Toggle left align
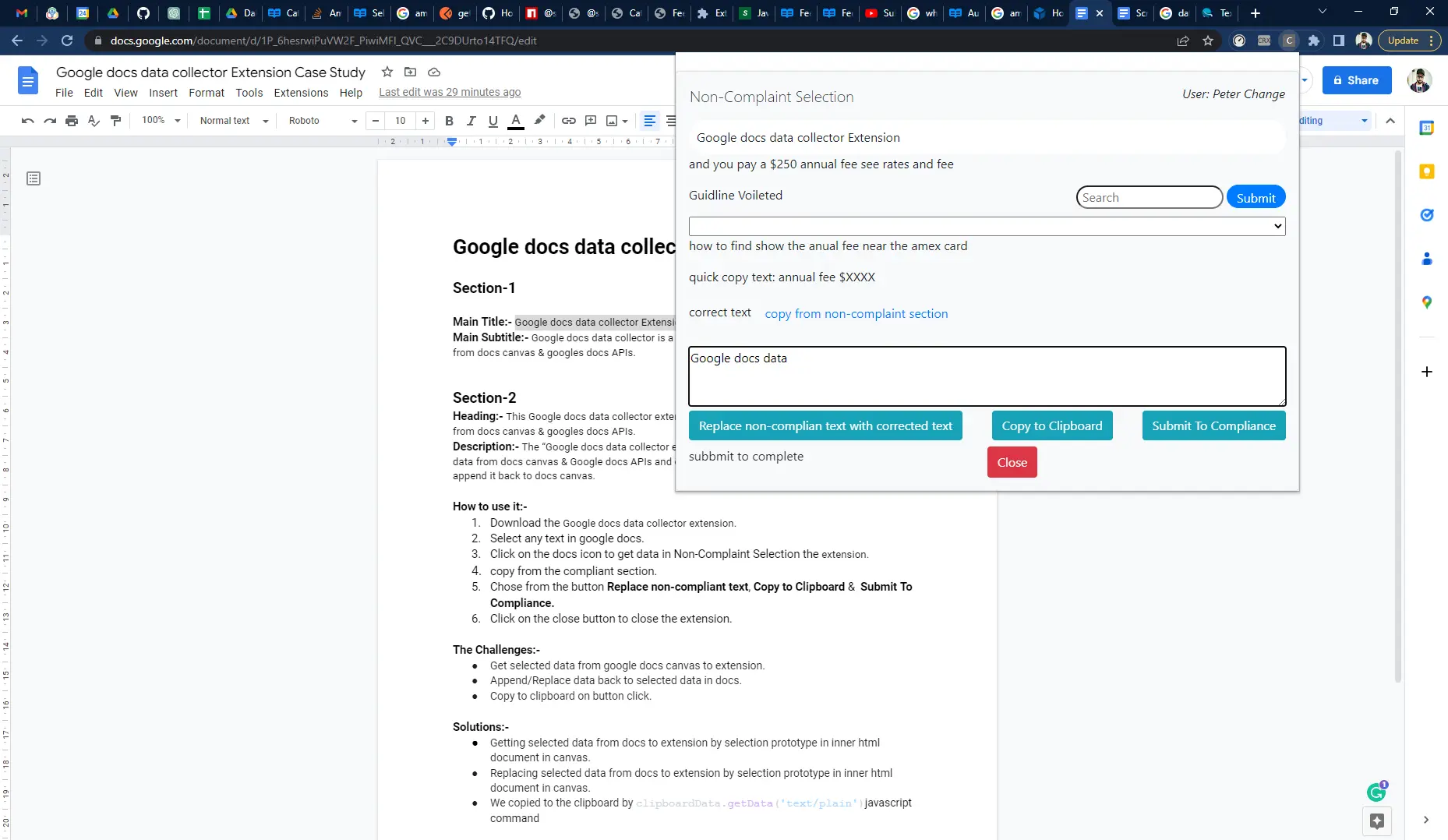Viewport: 1448px width, 840px height. click(x=650, y=121)
